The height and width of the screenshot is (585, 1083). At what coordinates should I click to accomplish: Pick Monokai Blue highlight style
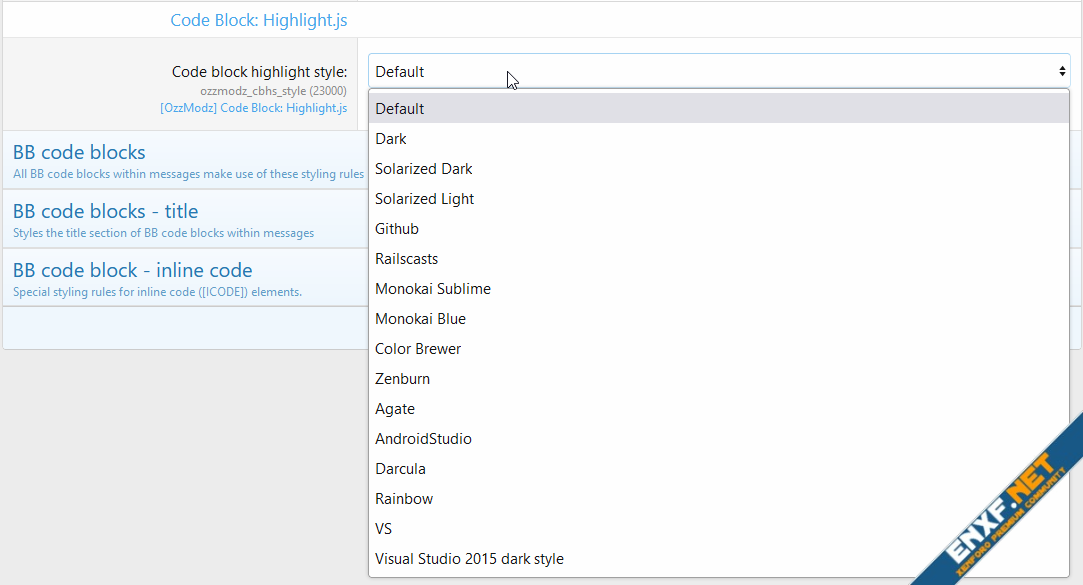click(420, 319)
